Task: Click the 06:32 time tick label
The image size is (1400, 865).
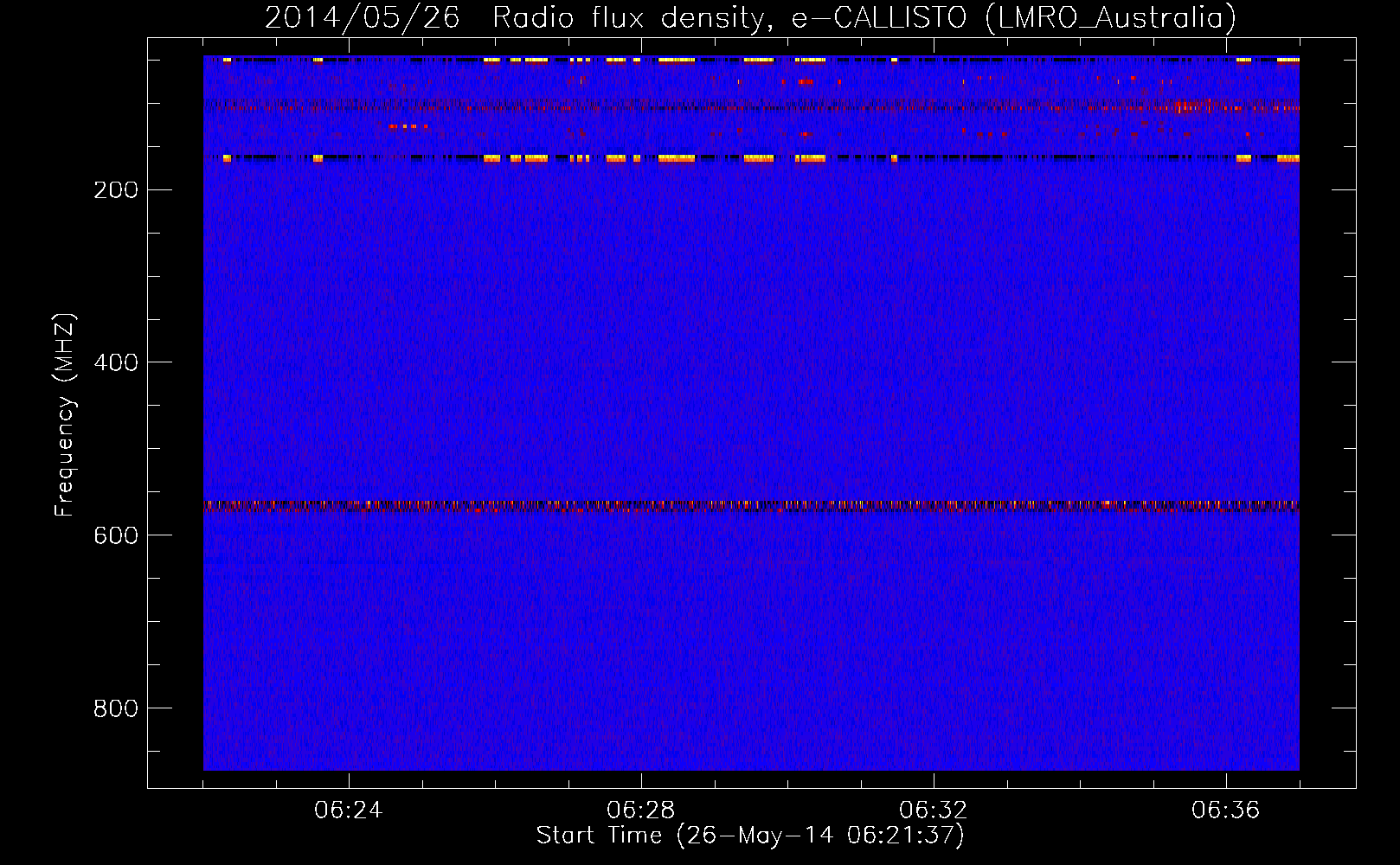Action: coord(934,811)
